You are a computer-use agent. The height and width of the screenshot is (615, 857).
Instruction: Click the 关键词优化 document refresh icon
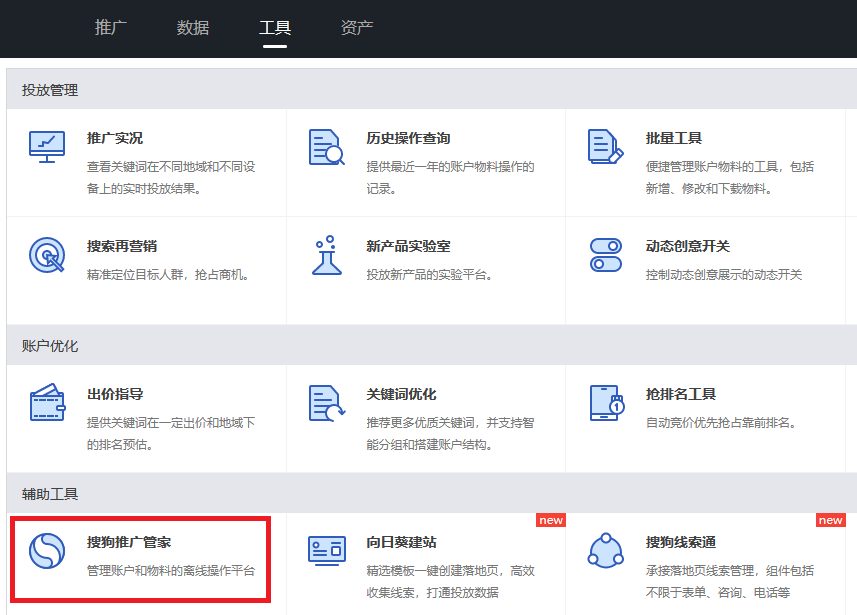click(326, 403)
